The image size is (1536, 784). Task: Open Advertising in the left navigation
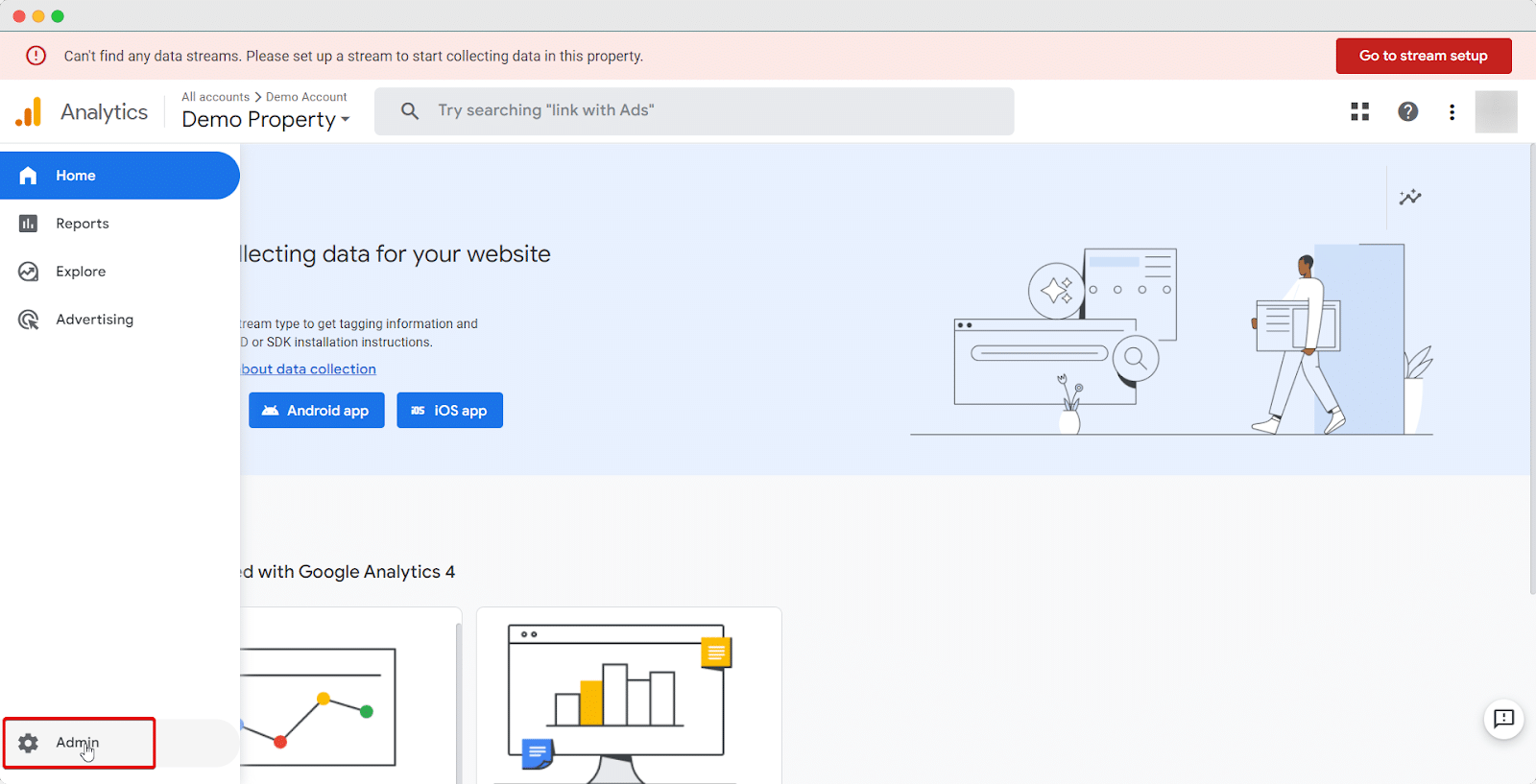click(119, 320)
